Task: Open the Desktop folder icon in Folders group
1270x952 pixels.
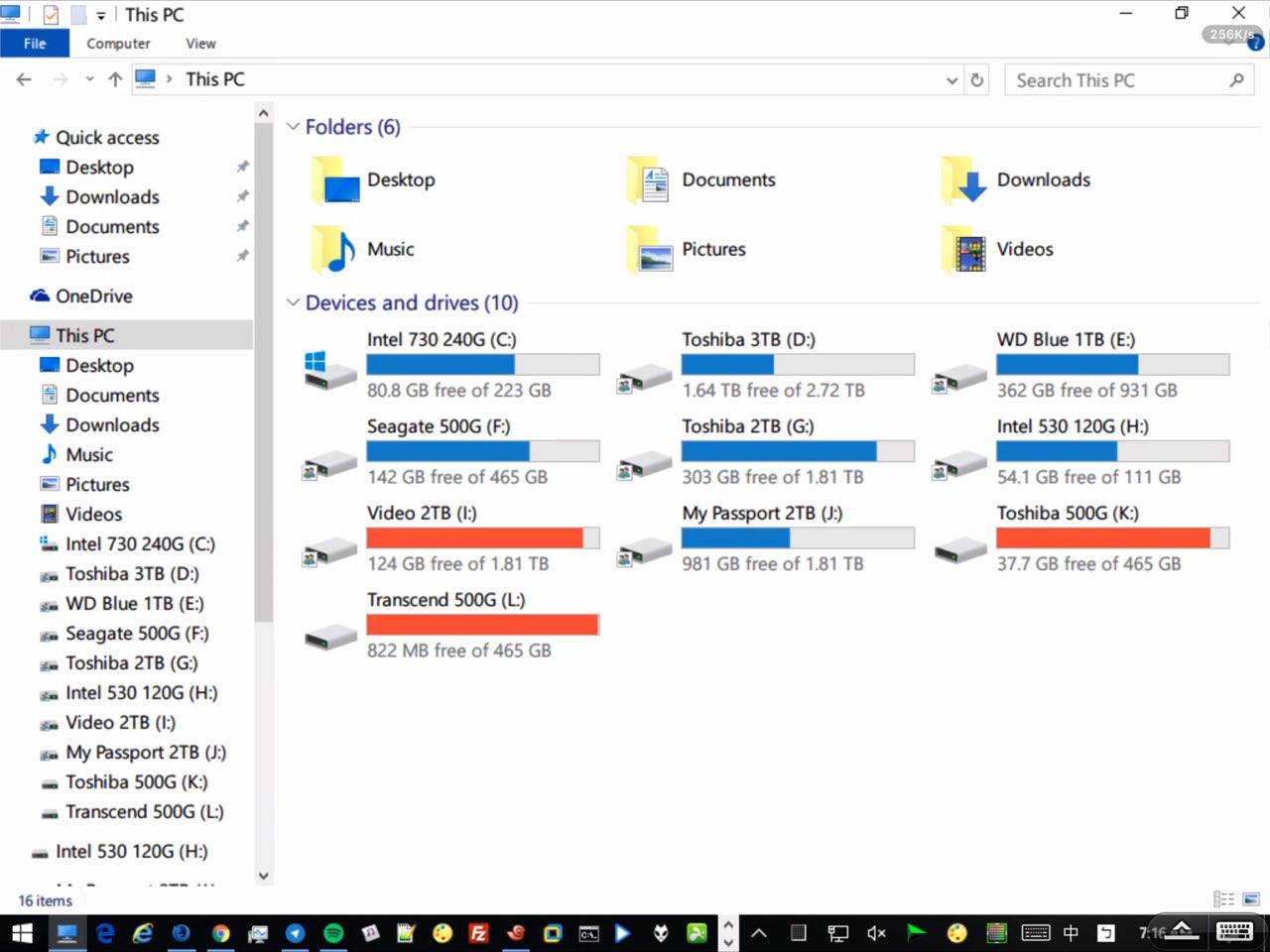Action: coord(335,180)
